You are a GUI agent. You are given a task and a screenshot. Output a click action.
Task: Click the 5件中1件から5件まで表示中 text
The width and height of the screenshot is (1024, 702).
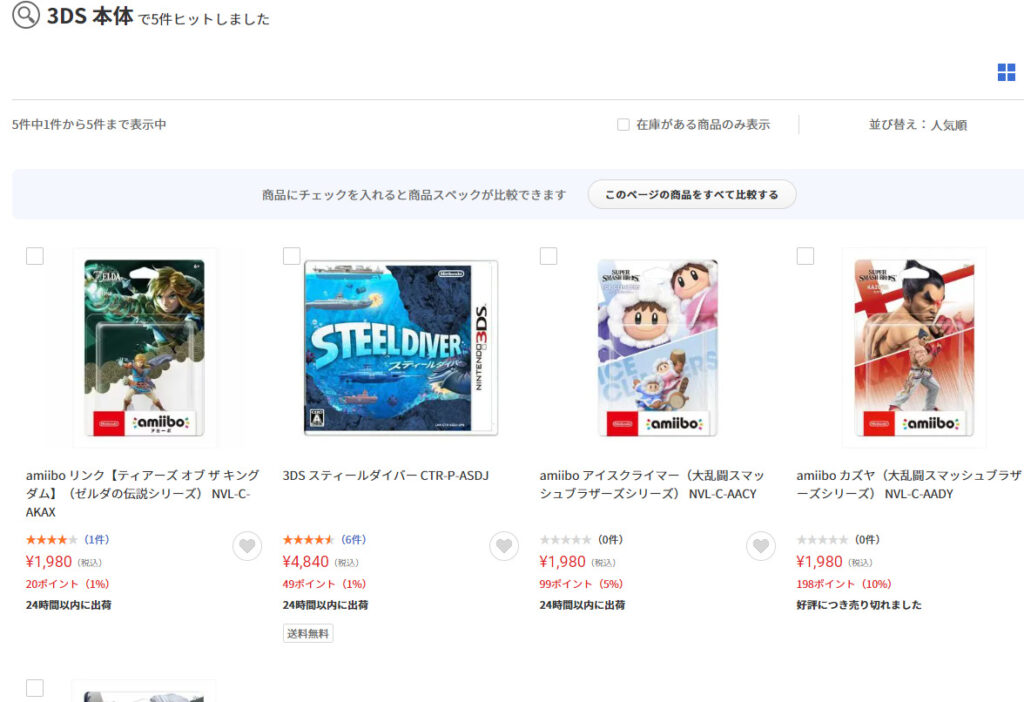(89, 125)
